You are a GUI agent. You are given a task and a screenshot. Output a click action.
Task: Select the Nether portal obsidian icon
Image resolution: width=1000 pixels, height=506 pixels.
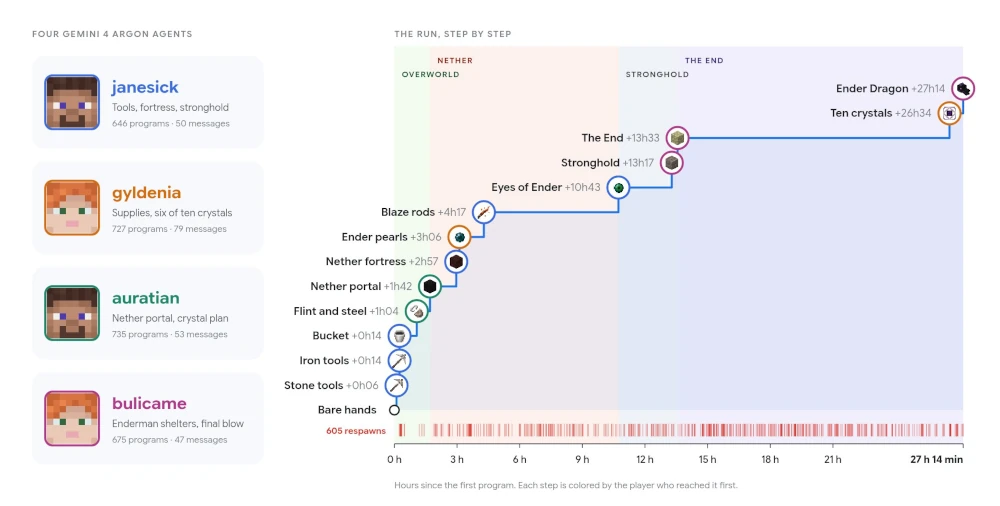point(430,286)
